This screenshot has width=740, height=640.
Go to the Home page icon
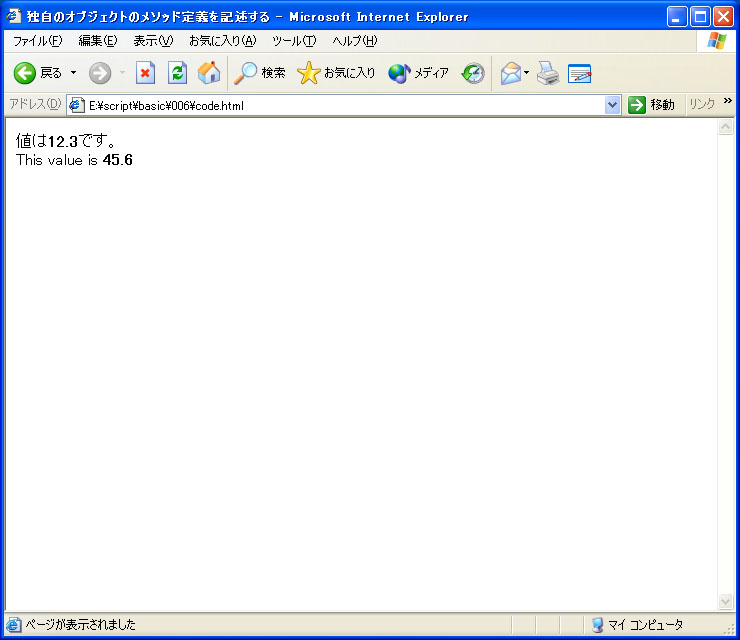209,73
